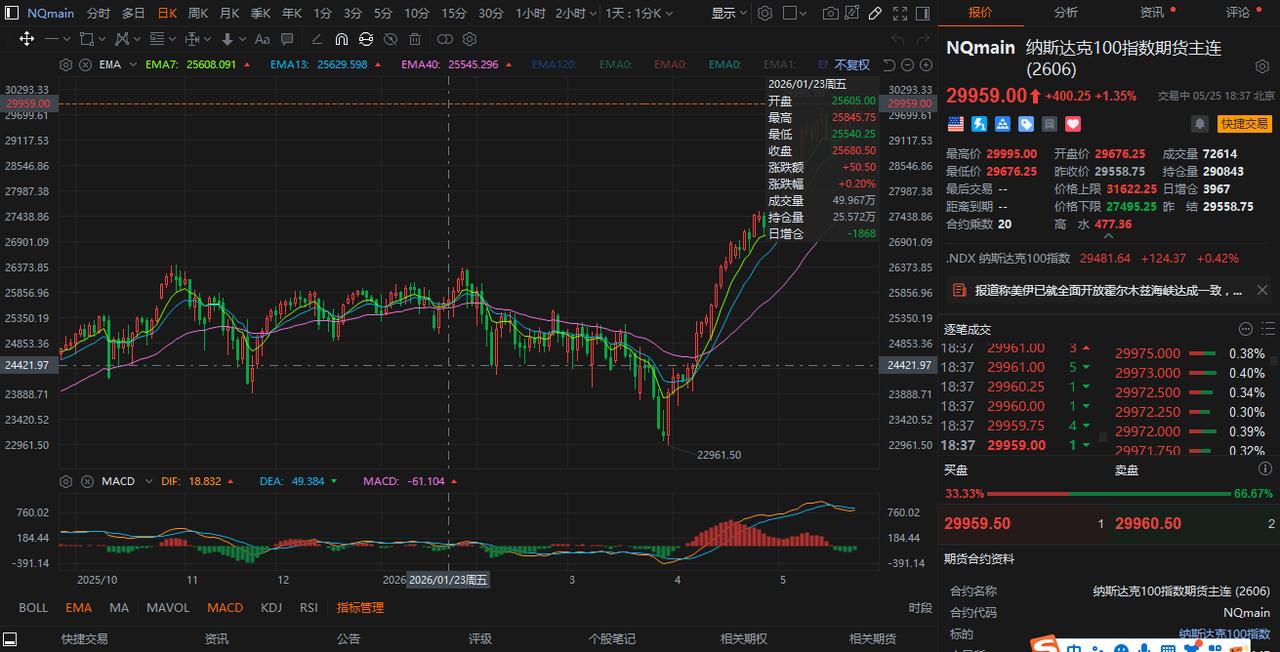Viewport: 1280px width, 652px height.
Task: Open 公告 announcements in bottom bar
Action: point(348,638)
